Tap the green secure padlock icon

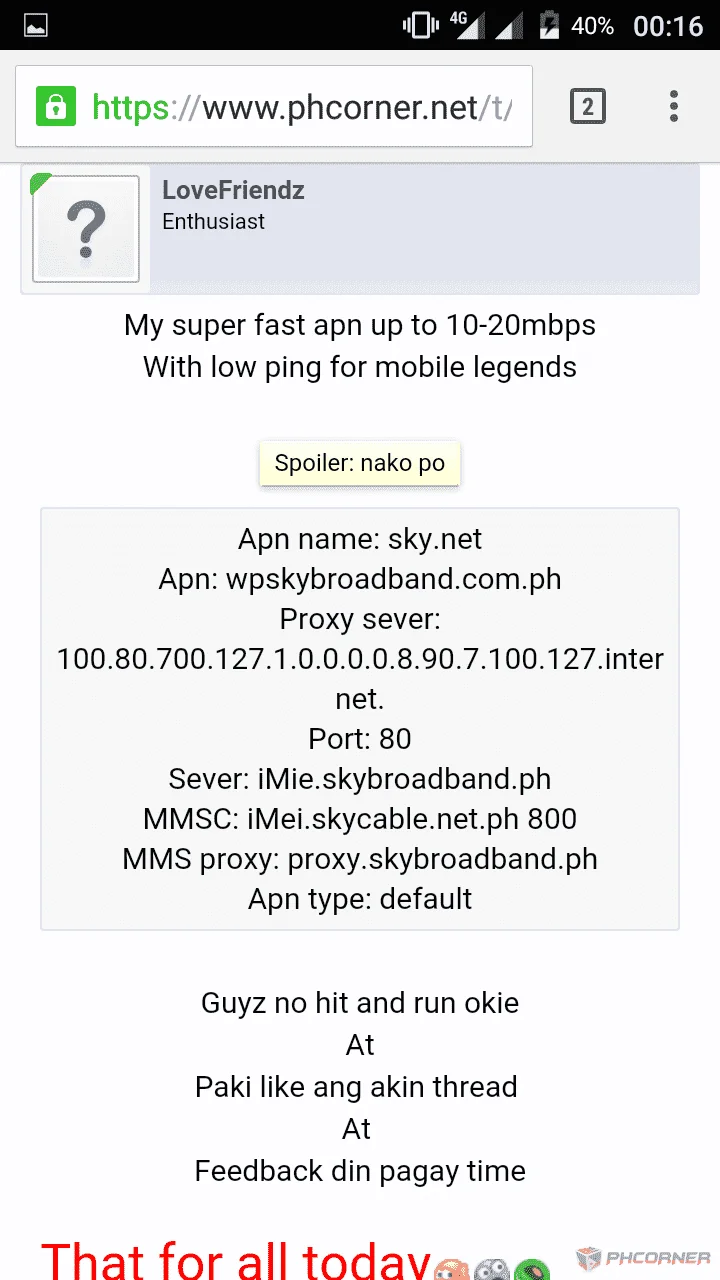[56, 106]
